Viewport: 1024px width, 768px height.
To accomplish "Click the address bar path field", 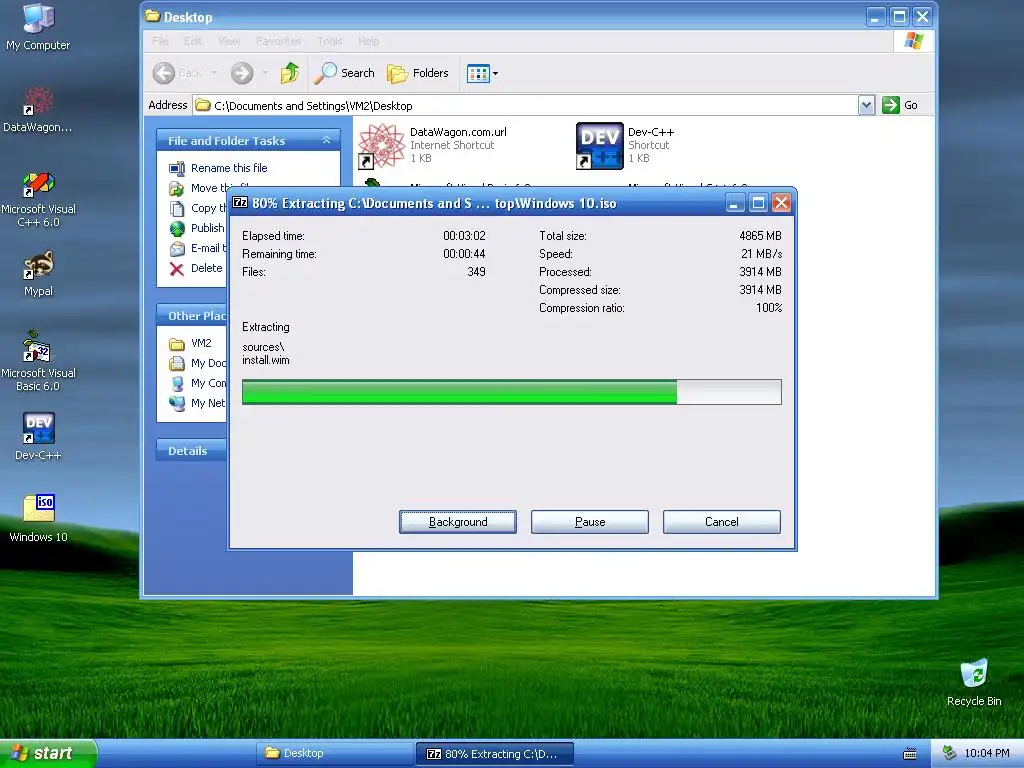I will (525, 105).
